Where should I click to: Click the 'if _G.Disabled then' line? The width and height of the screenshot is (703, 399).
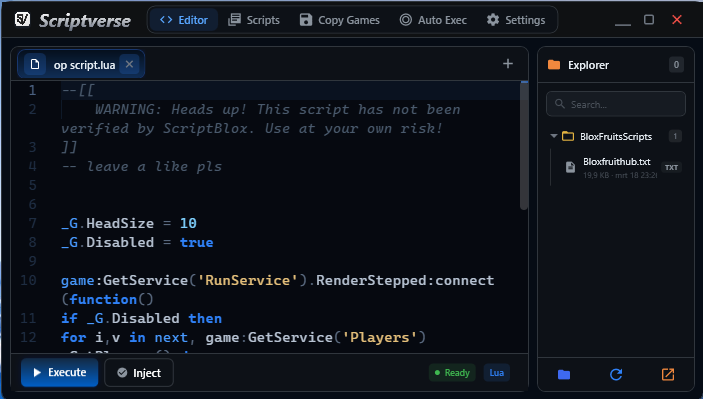pos(141,318)
